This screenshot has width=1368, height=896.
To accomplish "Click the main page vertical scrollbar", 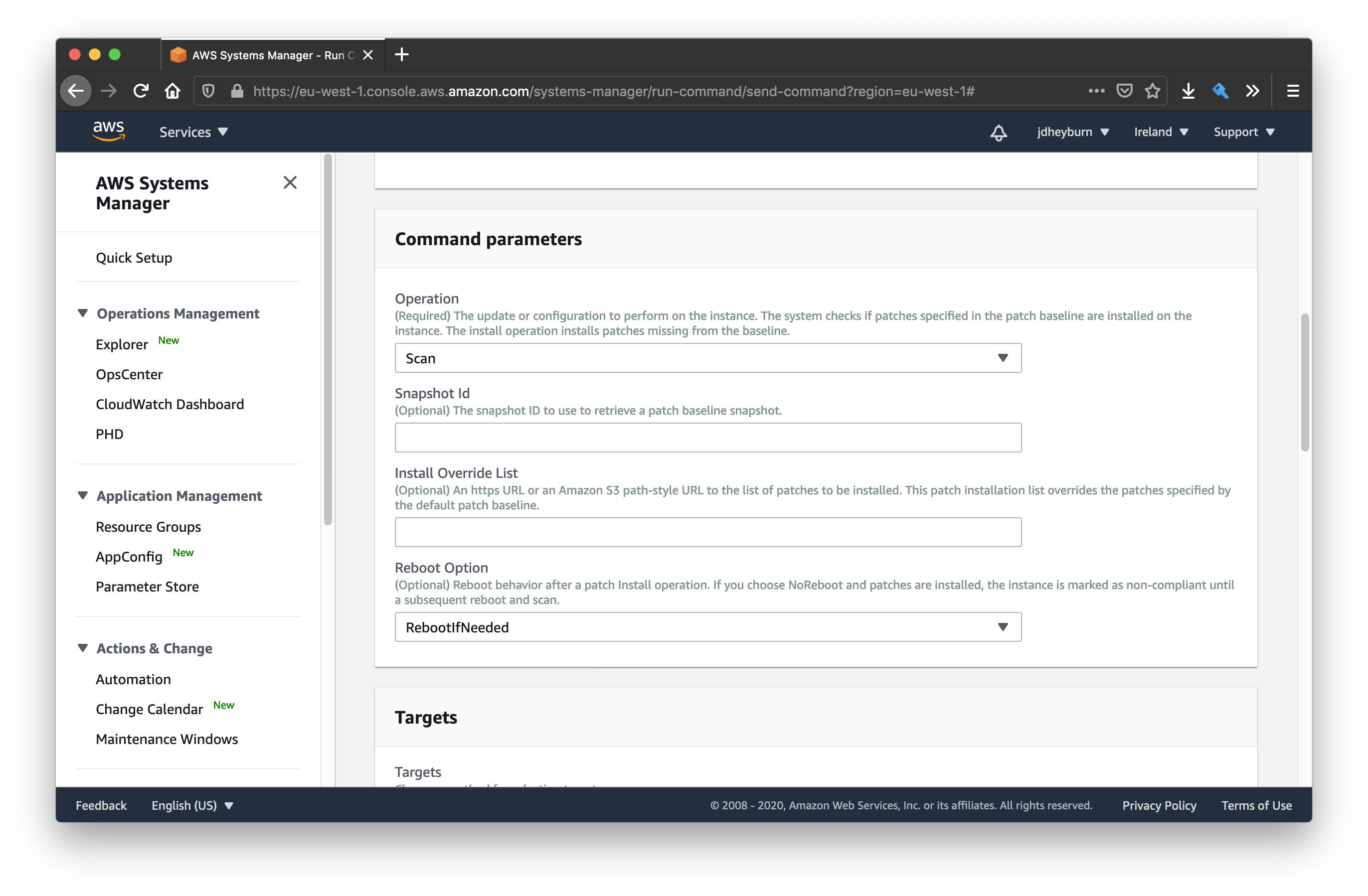I will click(1305, 382).
